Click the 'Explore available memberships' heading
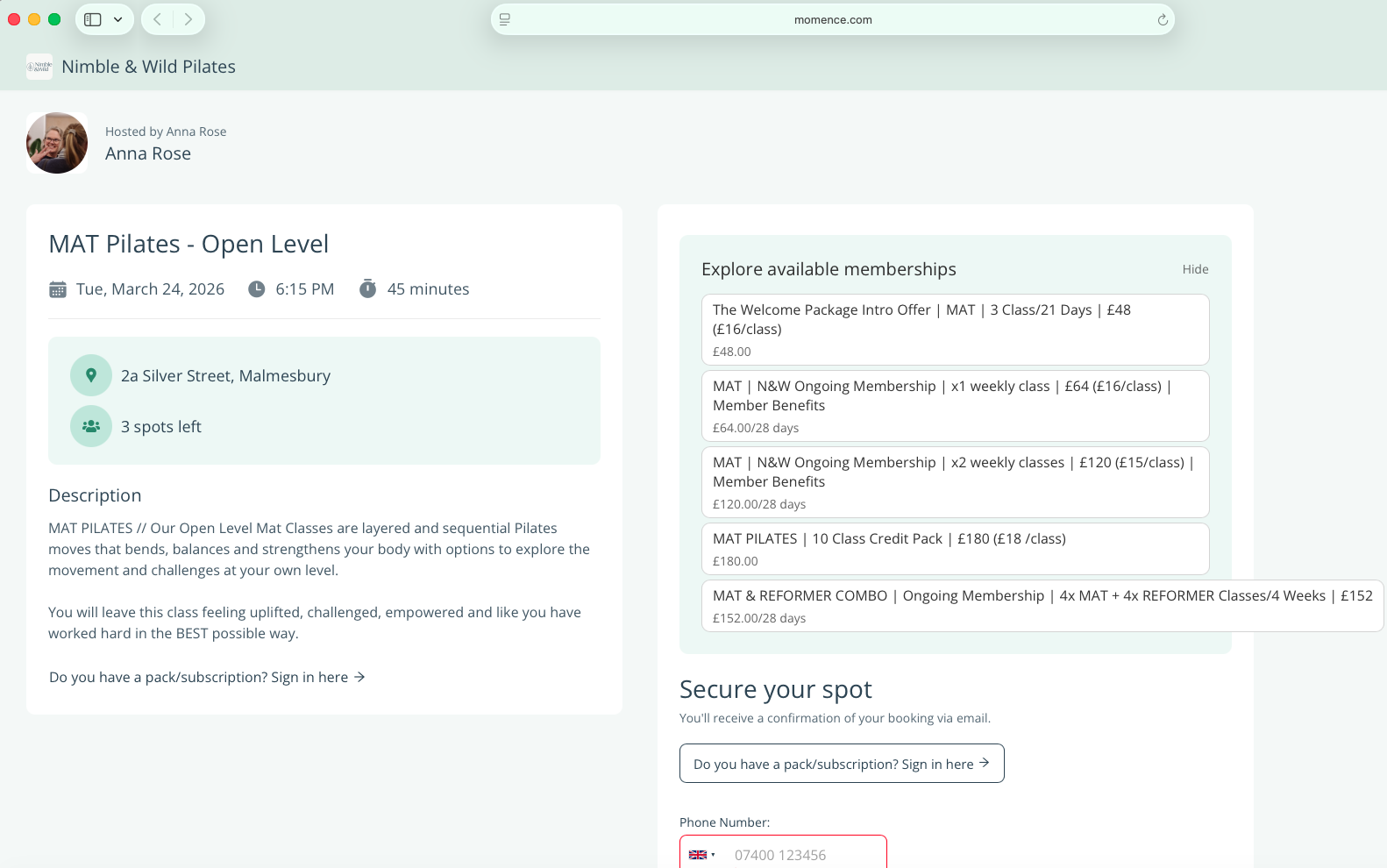Viewport: 1387px width, 868px height. click(x=829, y=269)
